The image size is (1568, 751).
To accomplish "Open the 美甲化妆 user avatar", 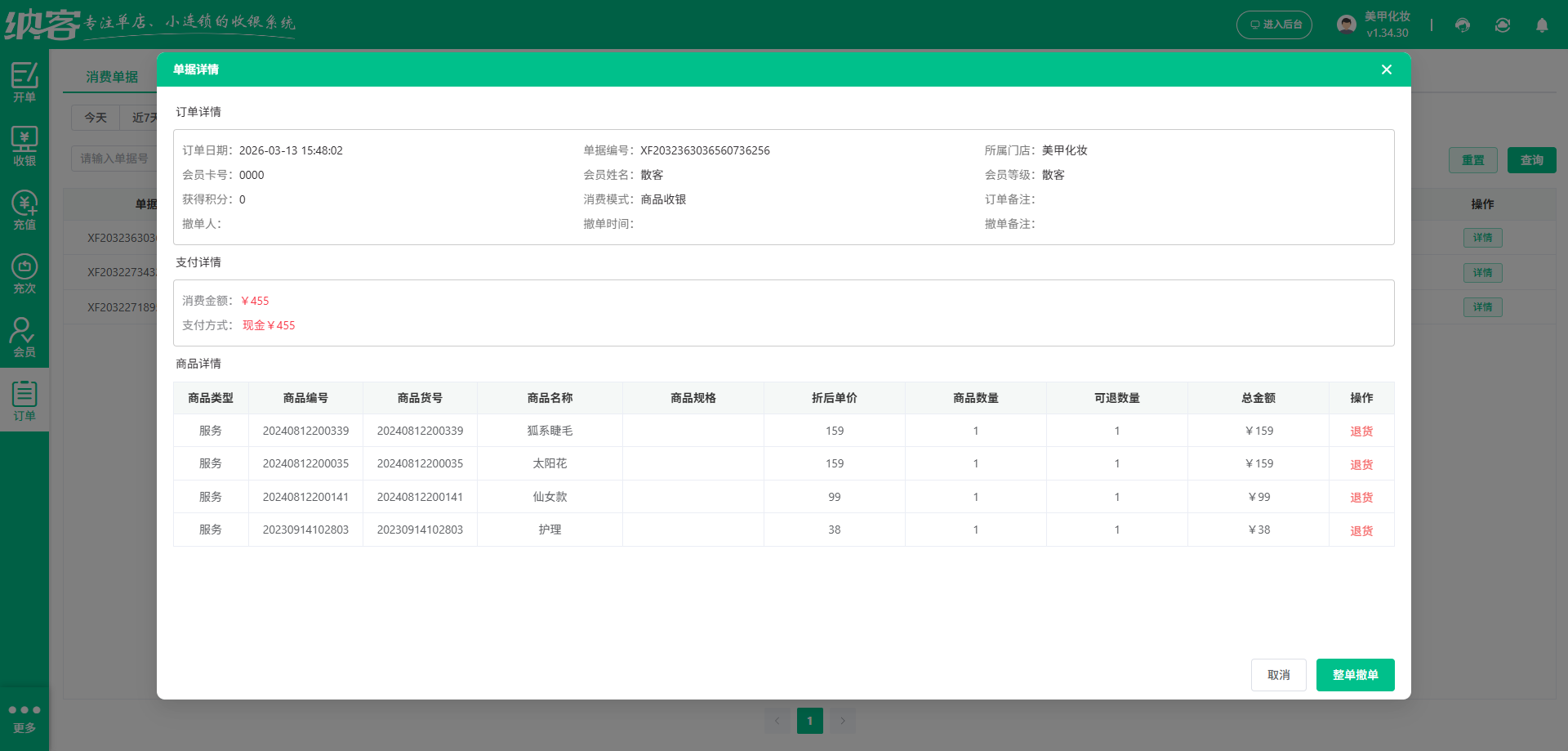I will [1346, 24].
